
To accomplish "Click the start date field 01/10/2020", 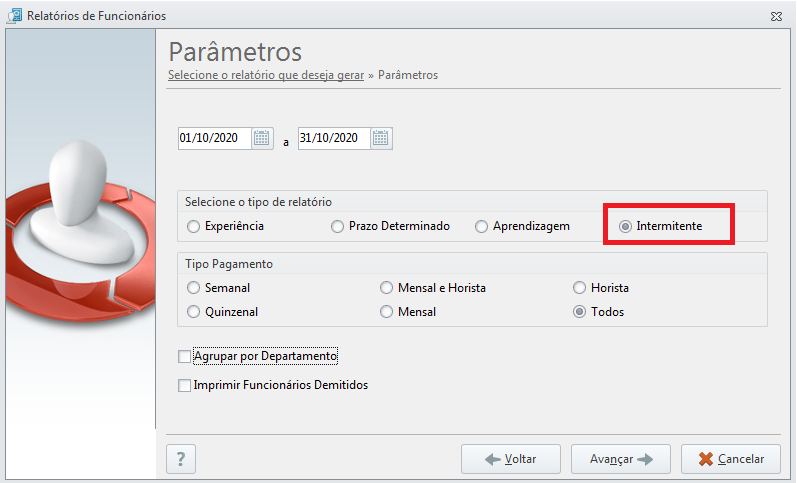I will click(214, 138).
